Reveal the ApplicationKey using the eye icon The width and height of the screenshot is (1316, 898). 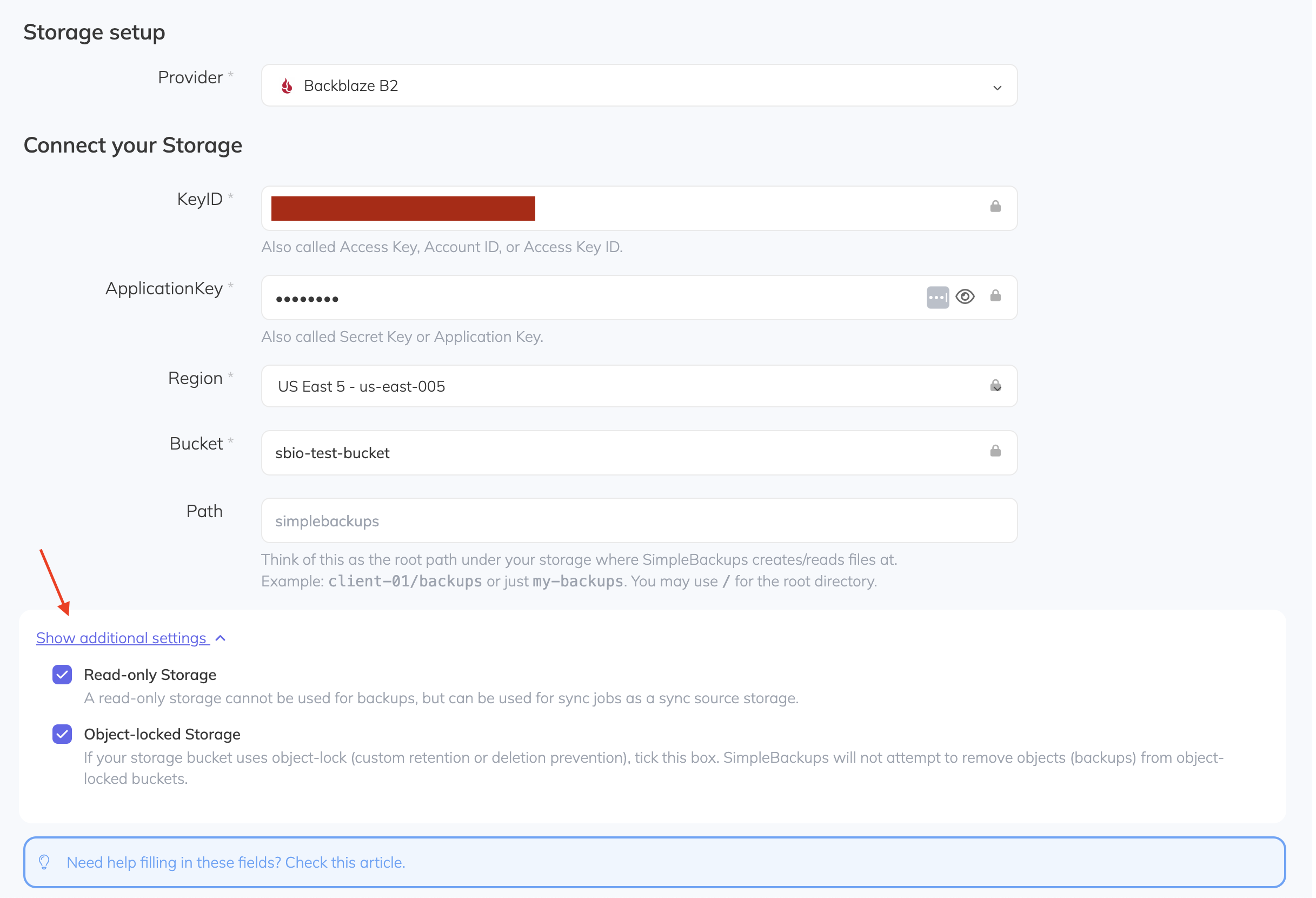click(965, 296)
